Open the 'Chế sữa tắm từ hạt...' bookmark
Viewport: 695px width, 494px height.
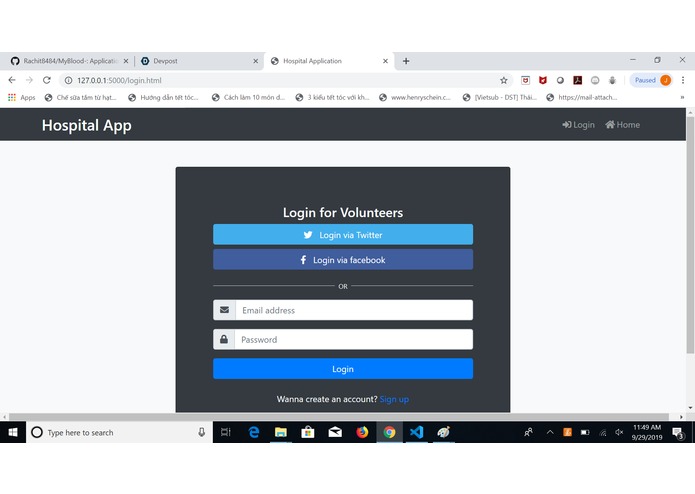click(x=80, y=97)
